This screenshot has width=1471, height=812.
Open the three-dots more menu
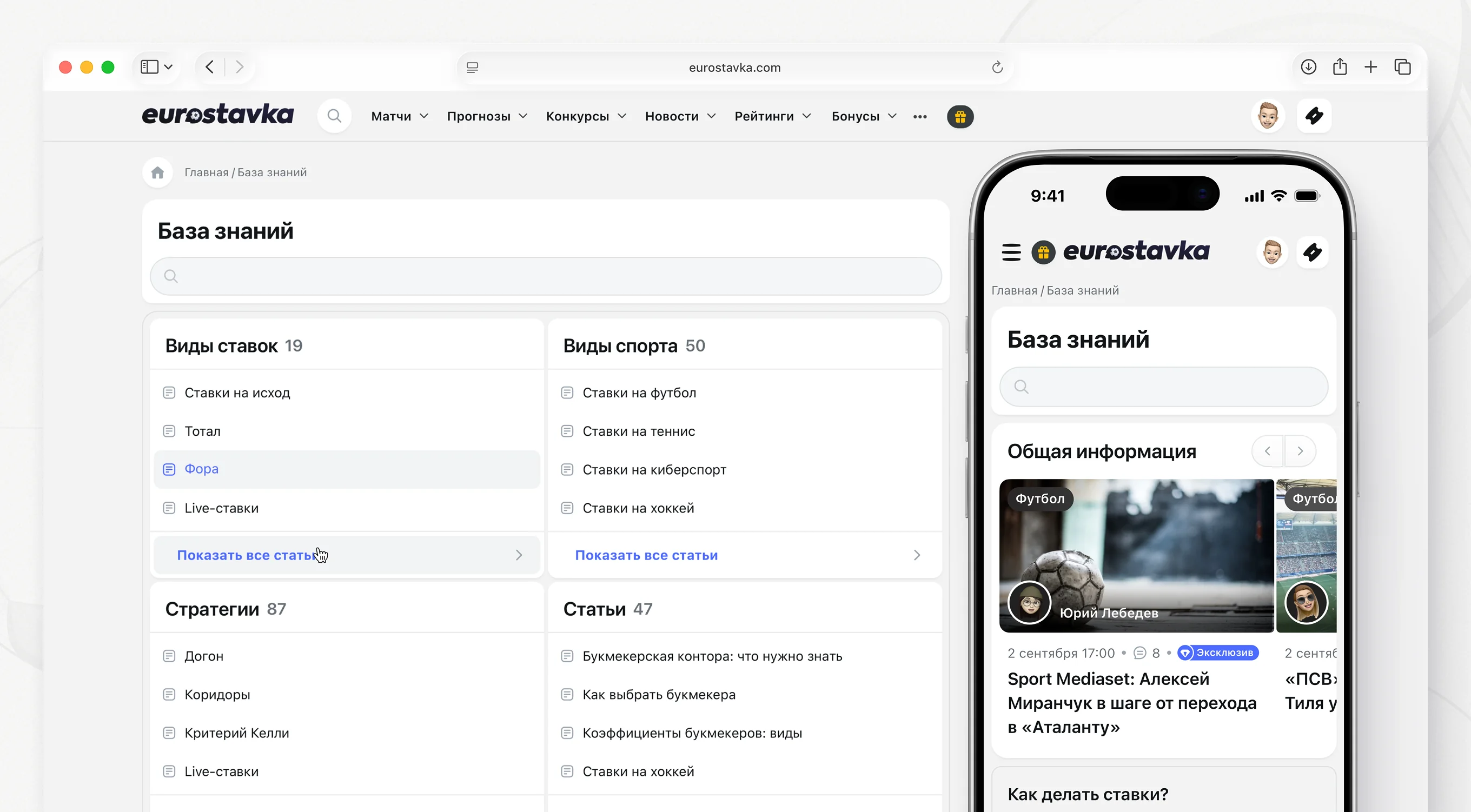[x=919, y=116]
